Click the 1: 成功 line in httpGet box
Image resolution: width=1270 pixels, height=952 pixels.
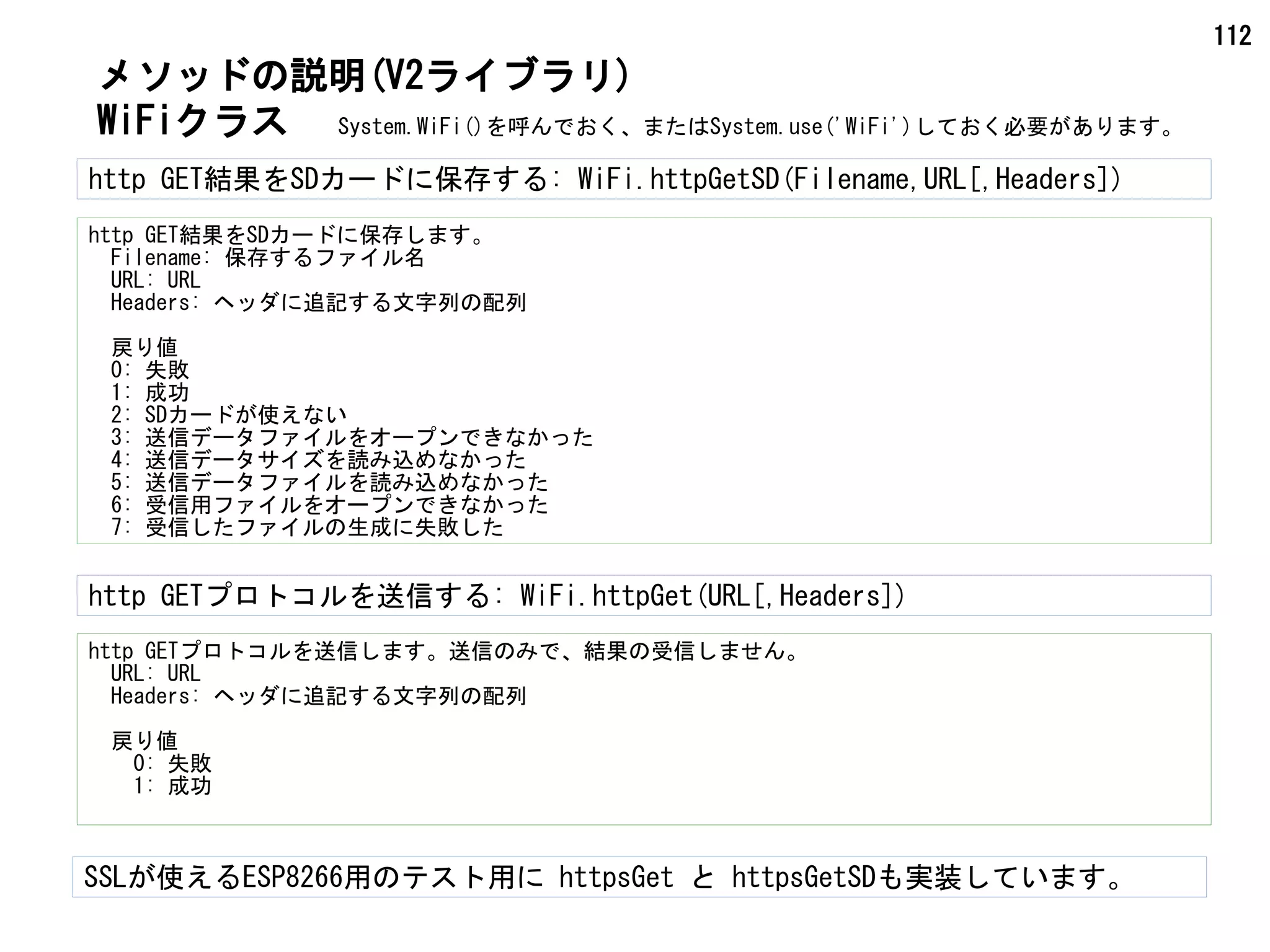click(x=172, y=786)
